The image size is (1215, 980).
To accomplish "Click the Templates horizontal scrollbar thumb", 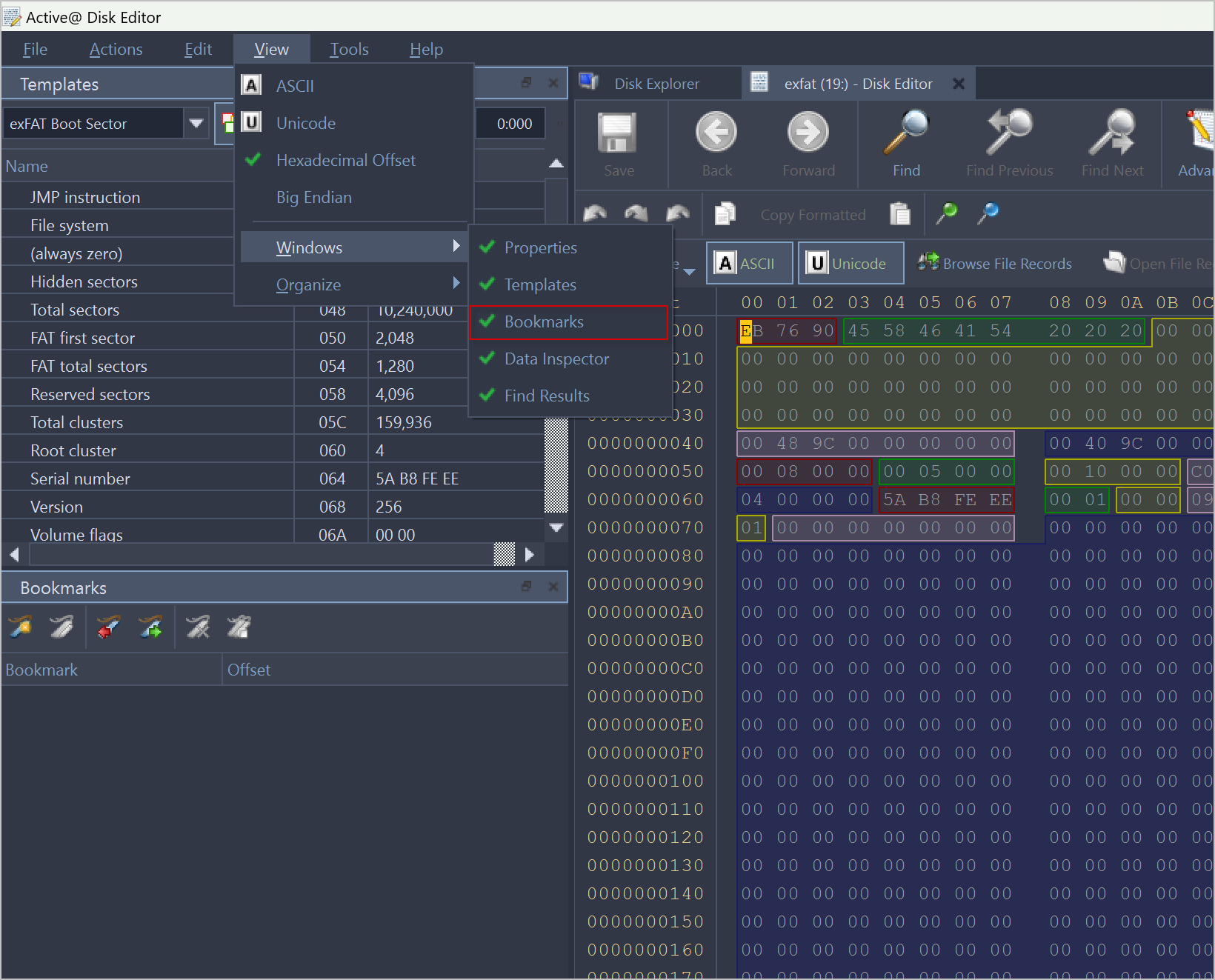I will pyautogui.click(x=504, y=554).
